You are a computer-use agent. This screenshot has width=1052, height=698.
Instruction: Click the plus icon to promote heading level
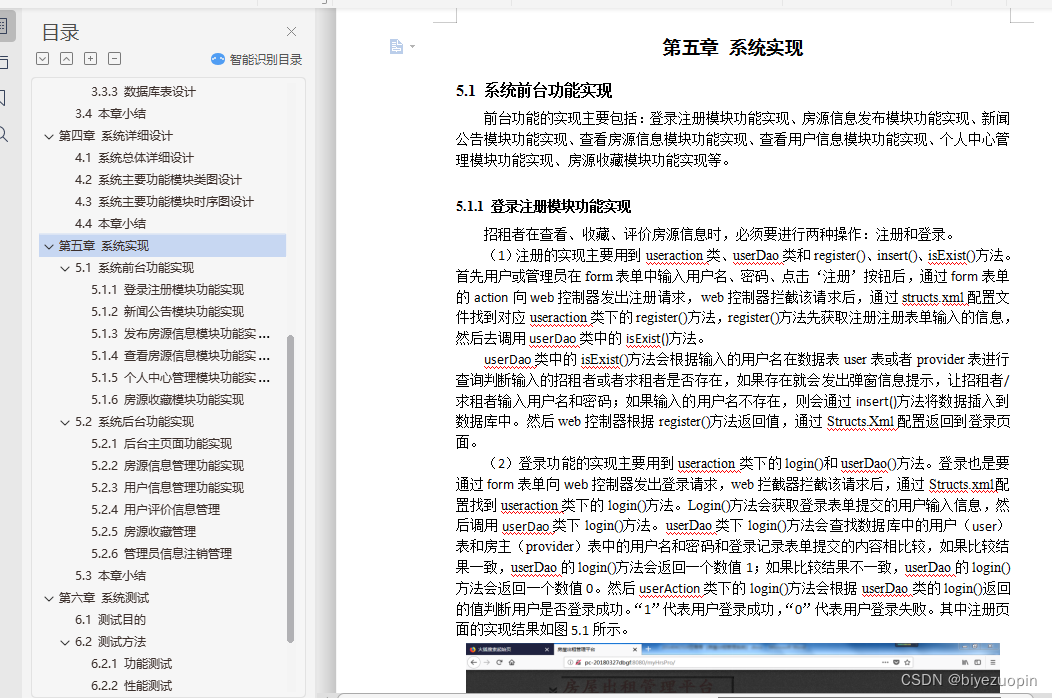click(91, 58)
